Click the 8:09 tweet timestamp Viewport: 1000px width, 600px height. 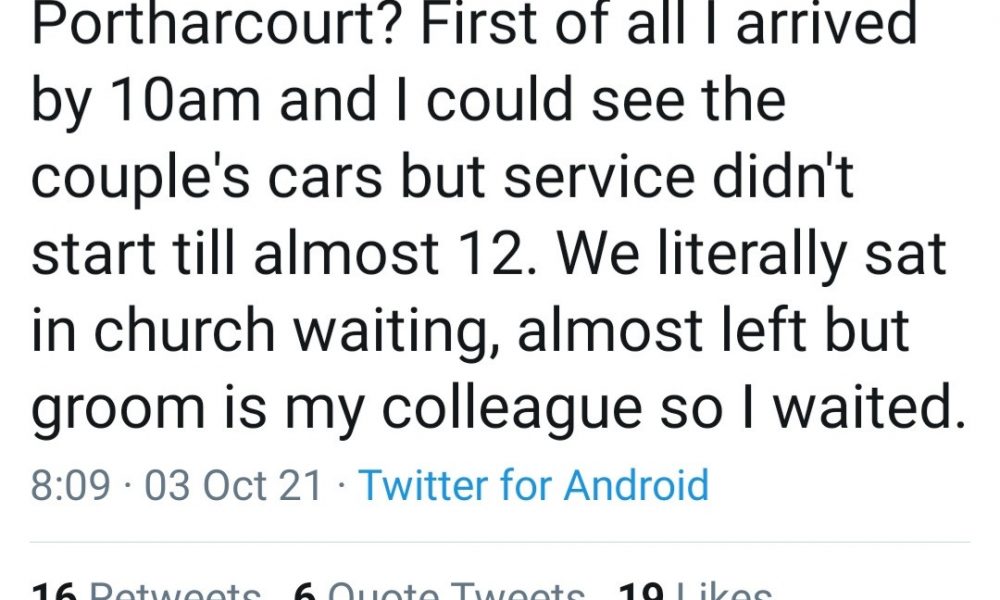click(70, 486)
